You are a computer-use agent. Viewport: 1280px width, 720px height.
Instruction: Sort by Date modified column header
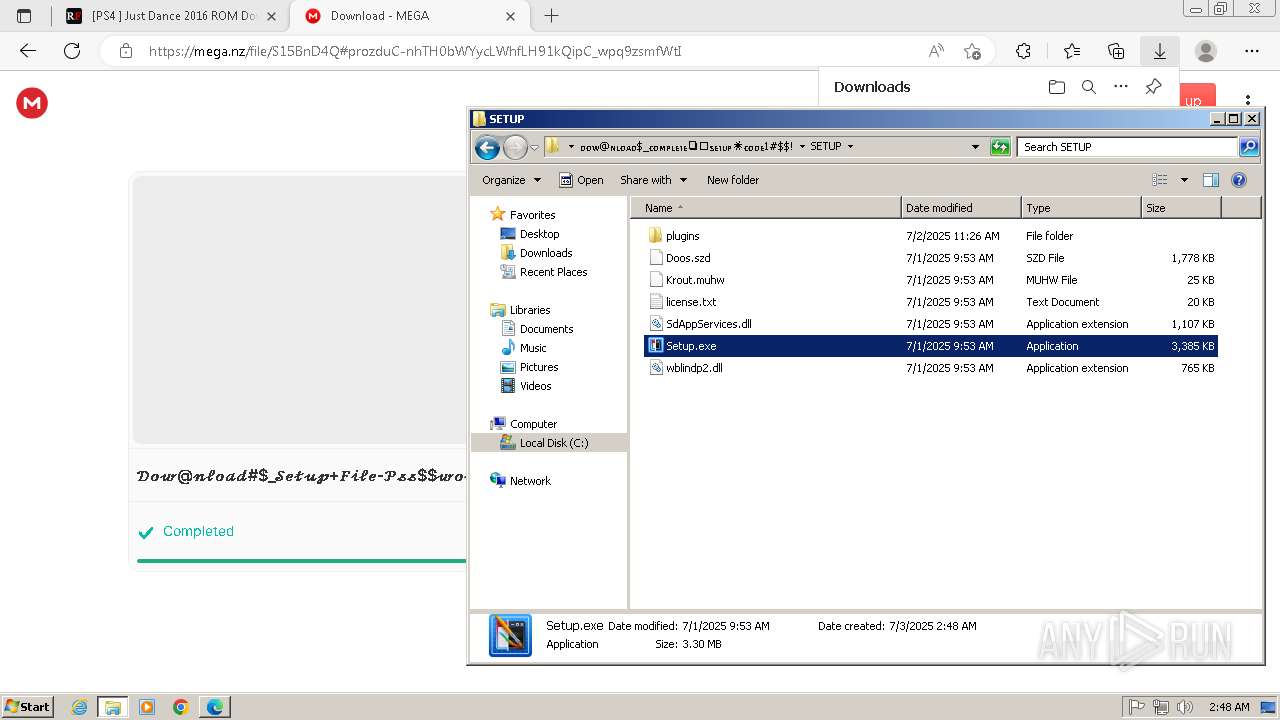click(961, 208)
